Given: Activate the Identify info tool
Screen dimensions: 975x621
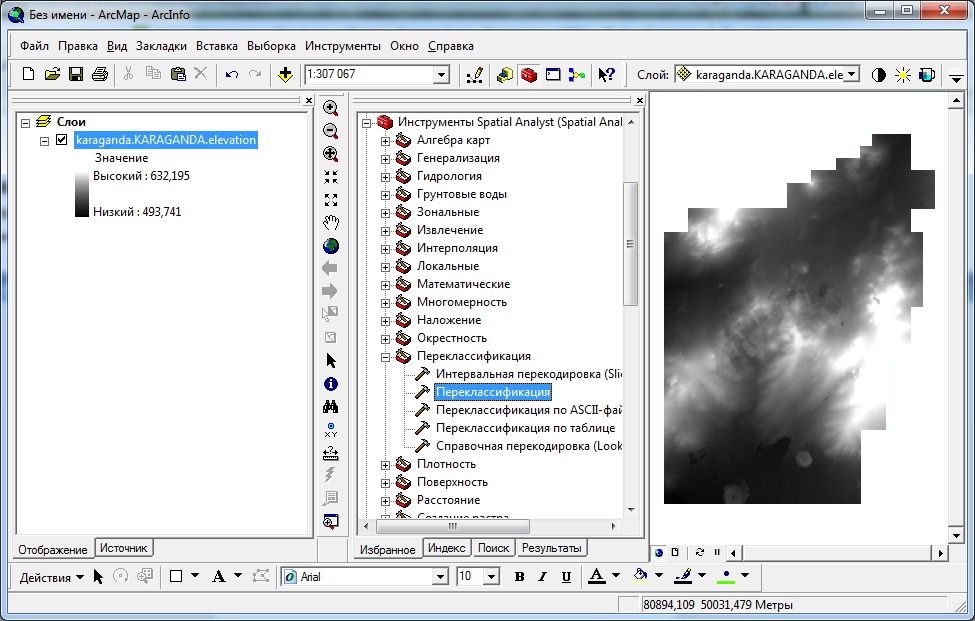Looking at the screenshot, I should (x=331, y=384).
